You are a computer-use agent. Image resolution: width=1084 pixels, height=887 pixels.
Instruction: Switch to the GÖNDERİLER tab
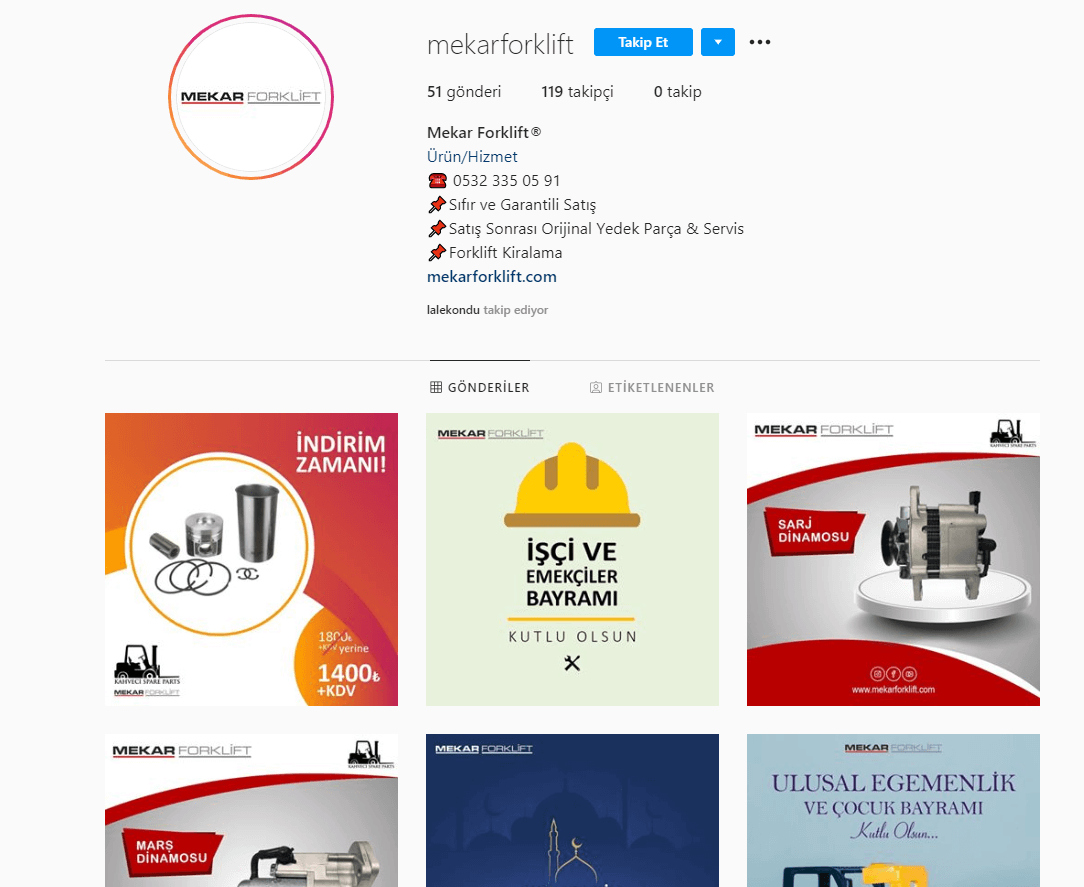pyautogui.click(x=480, y=387)
